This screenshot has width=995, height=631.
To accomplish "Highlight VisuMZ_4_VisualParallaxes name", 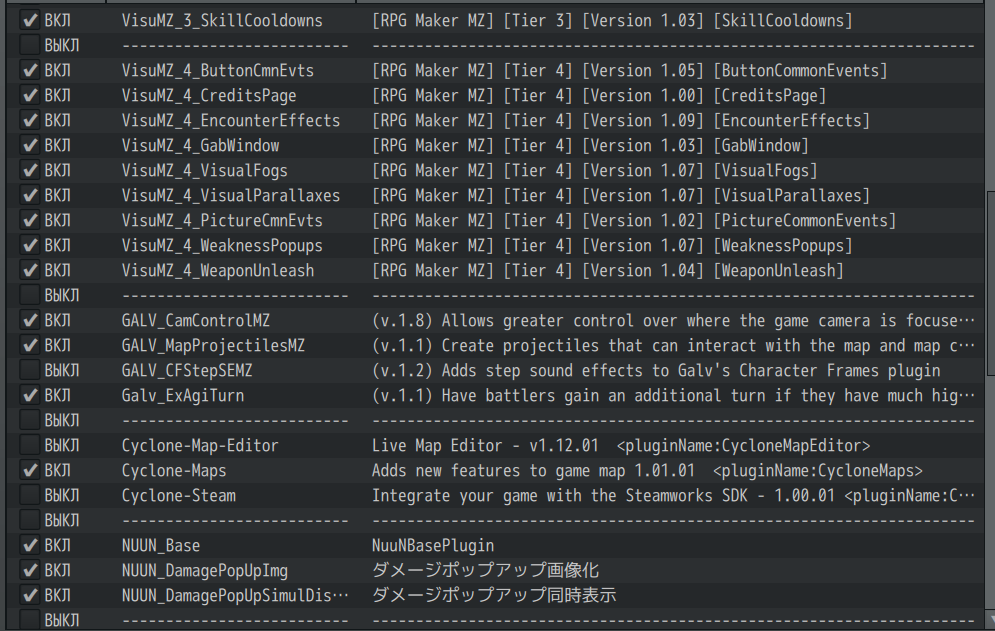I will (x=231, y=196).
